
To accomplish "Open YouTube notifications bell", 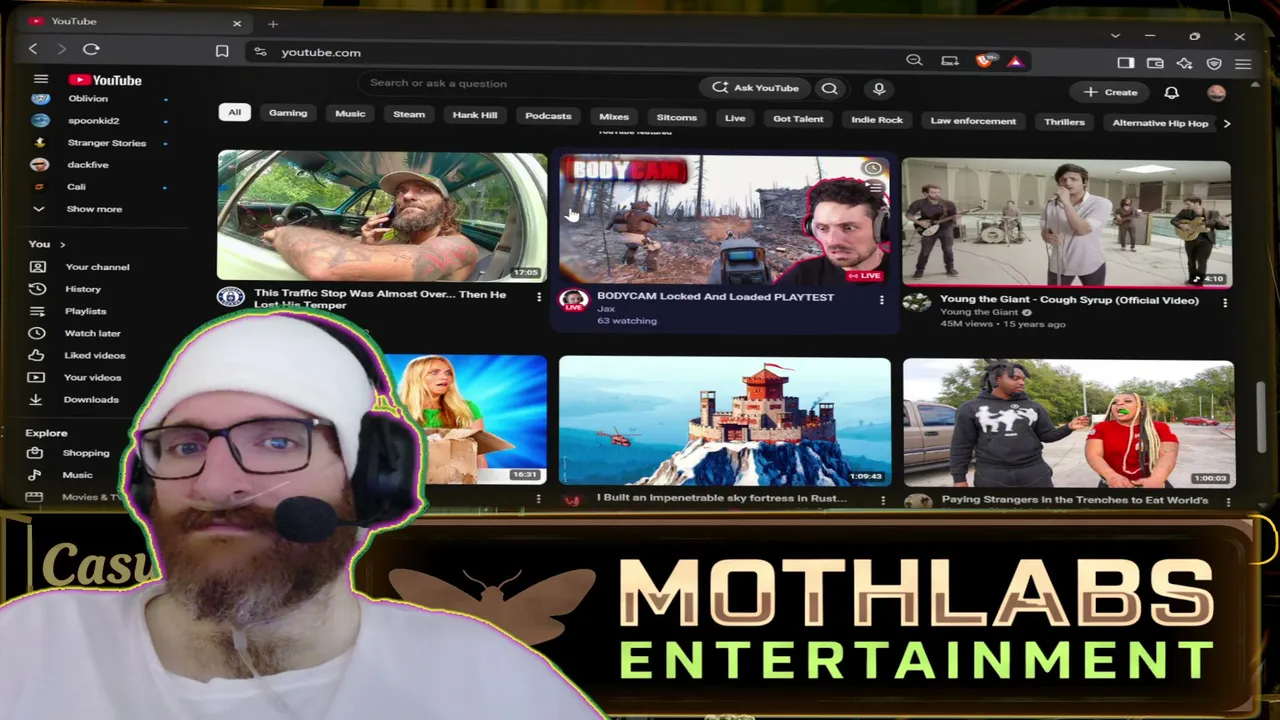I will 1171,93.
